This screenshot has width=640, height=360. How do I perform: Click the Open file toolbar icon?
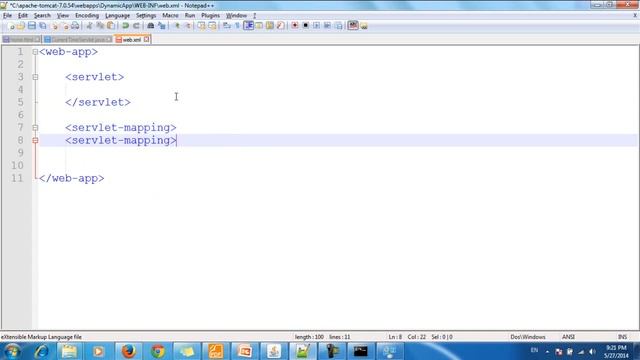coord(21,26)
